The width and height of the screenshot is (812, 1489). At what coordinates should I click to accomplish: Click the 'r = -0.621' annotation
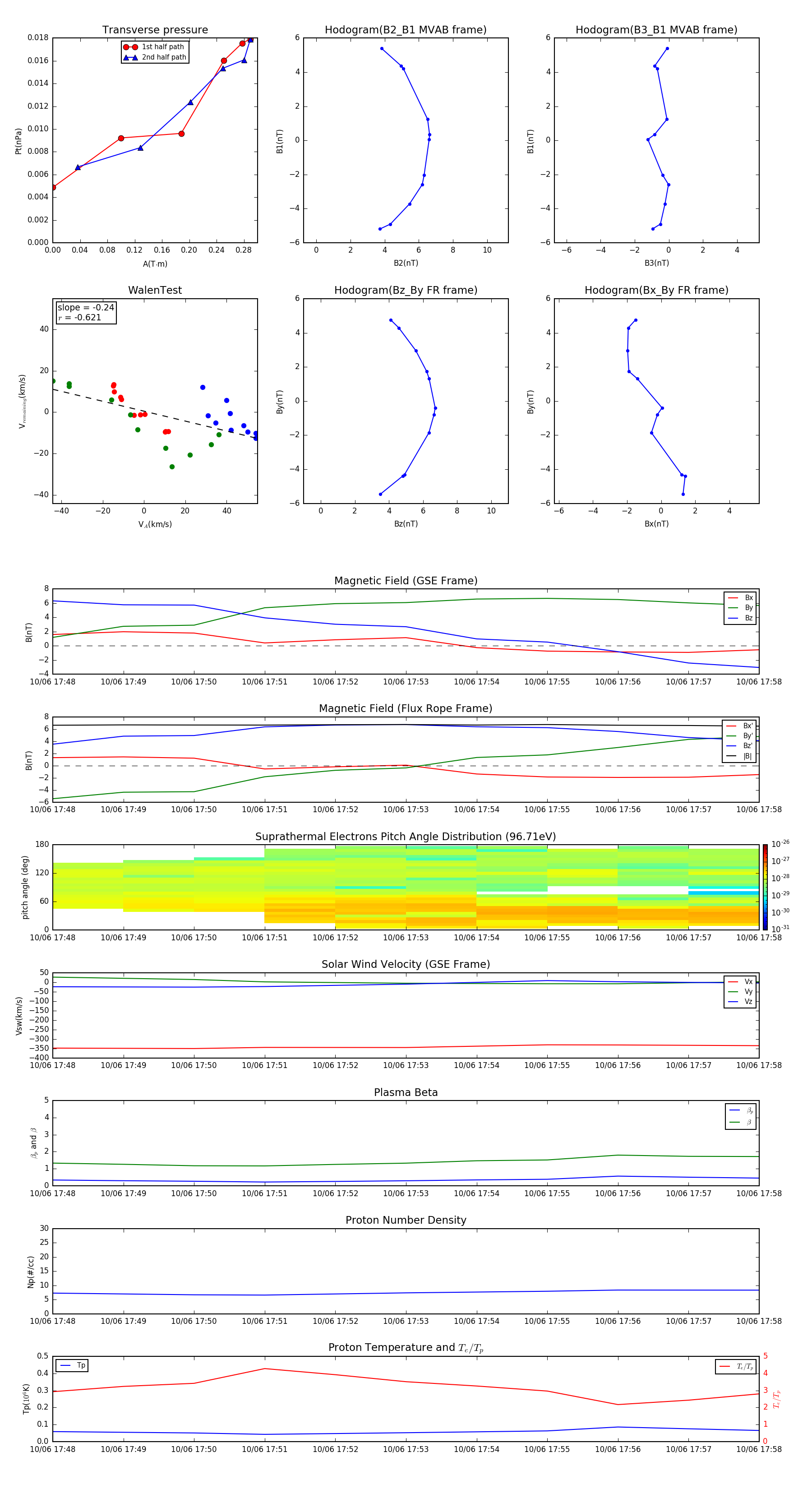(80, 317)
